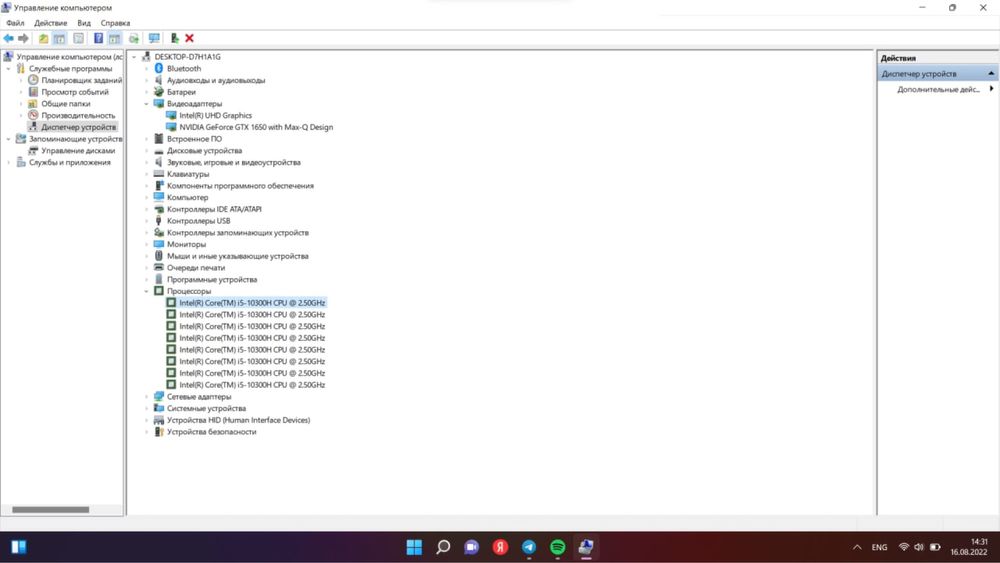The height and width of the screenshot is (563, 1000).
Task: Click the Клавиатуры keyboard icon
Action: tap(159, 173)
